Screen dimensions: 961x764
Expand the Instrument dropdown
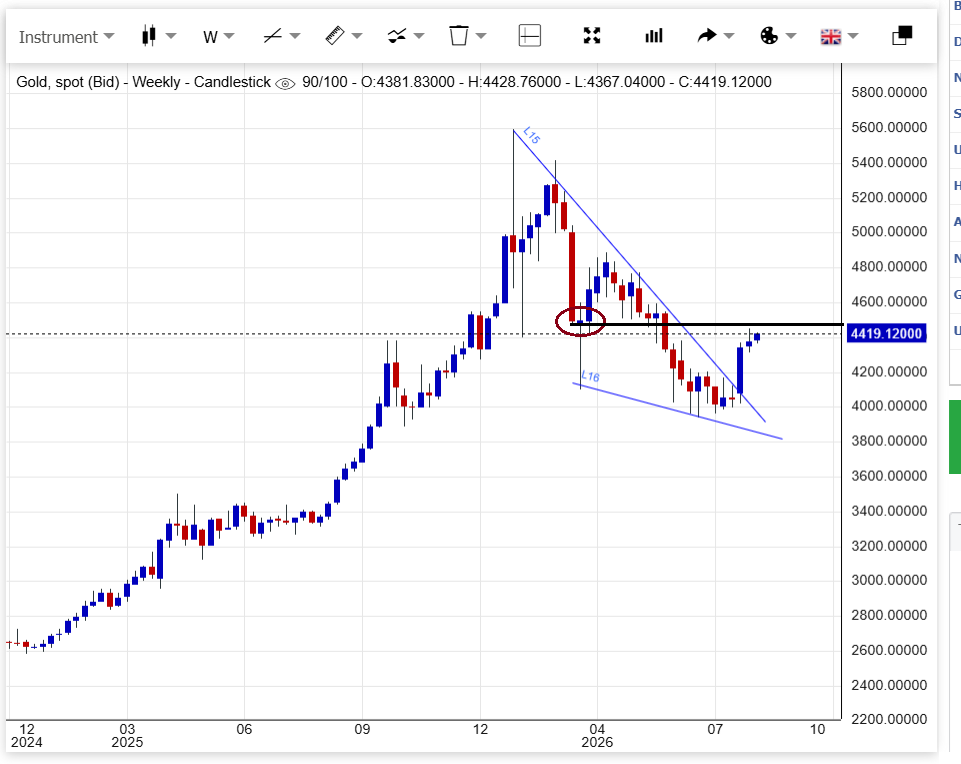(66, 37)
